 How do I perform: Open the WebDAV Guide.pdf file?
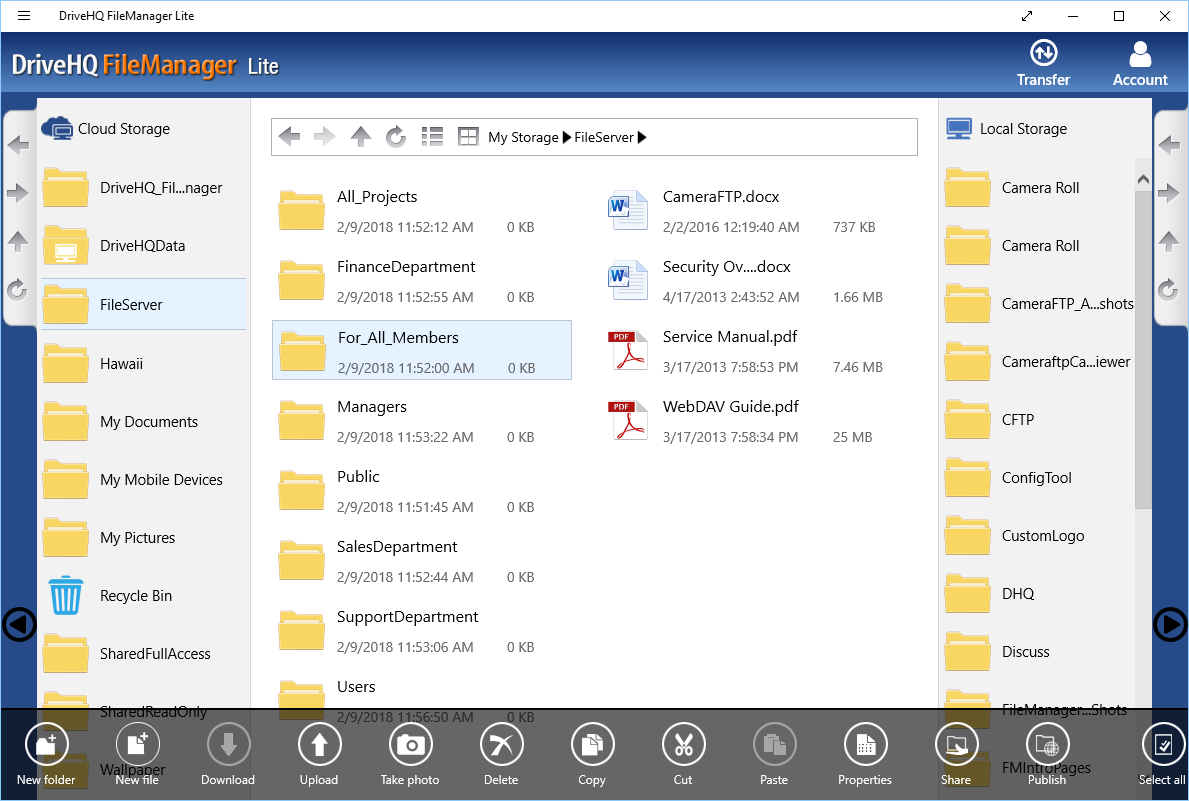(x=730, y=406)
